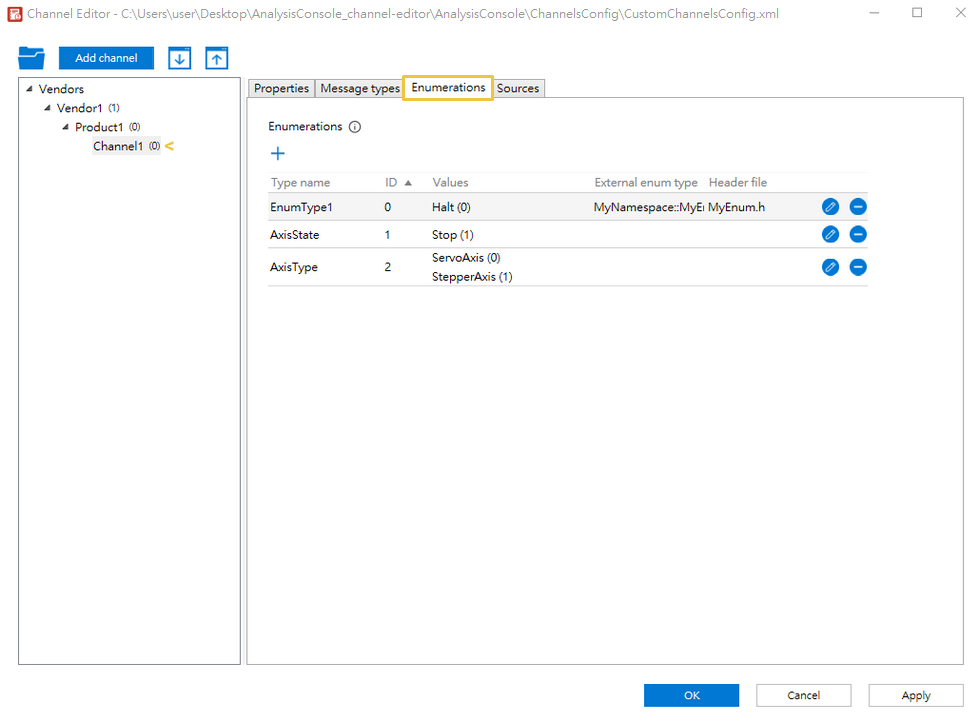
Task: Click the Apply button
Action: pyautogui.click(x=915, y=695)
